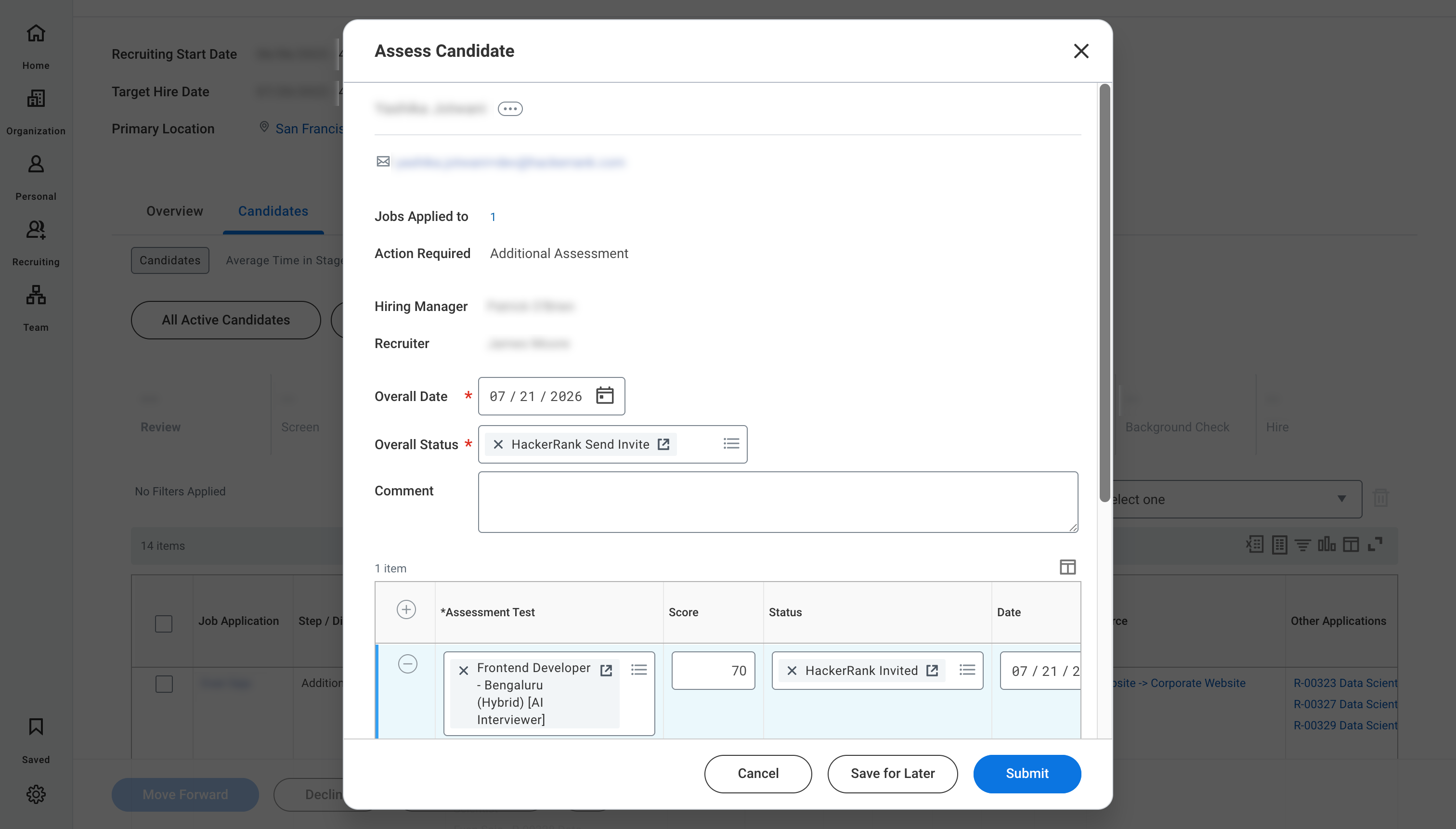
Task: Select the header checkbox in candidates grid
Action: (x=163, y=623)
